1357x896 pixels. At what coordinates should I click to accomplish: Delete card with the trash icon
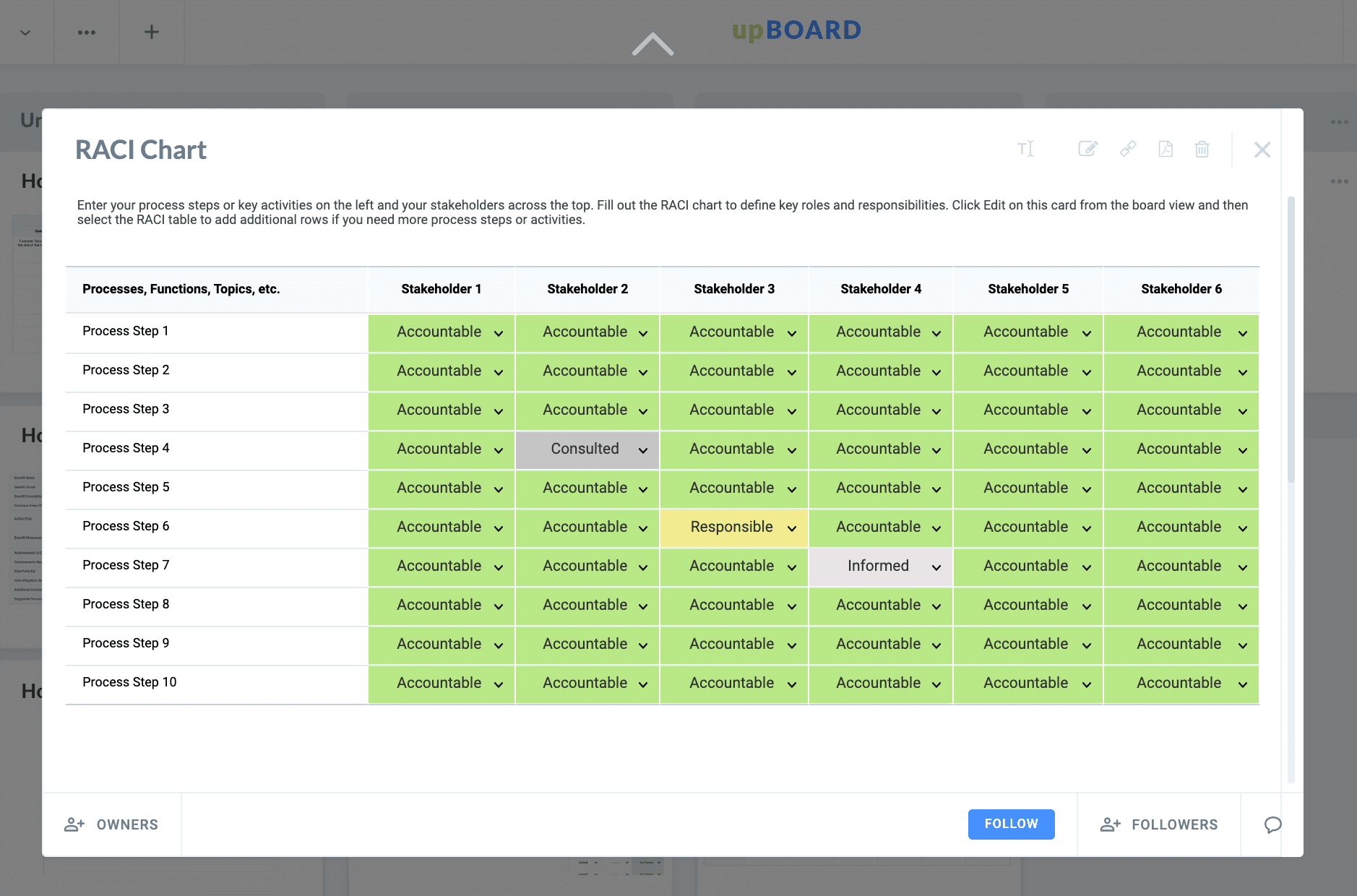tap(1202, 149)
